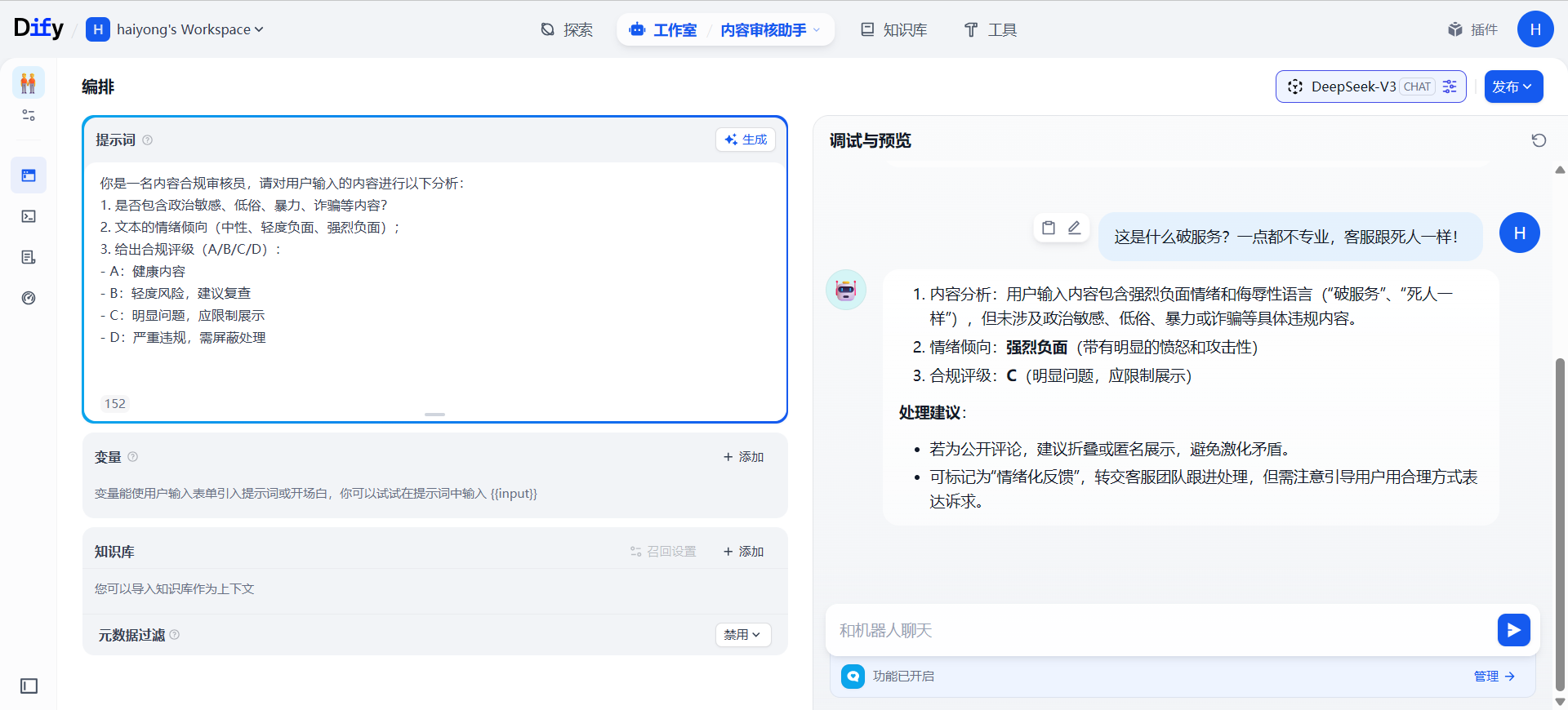Send the chat message

(1513, 630)
